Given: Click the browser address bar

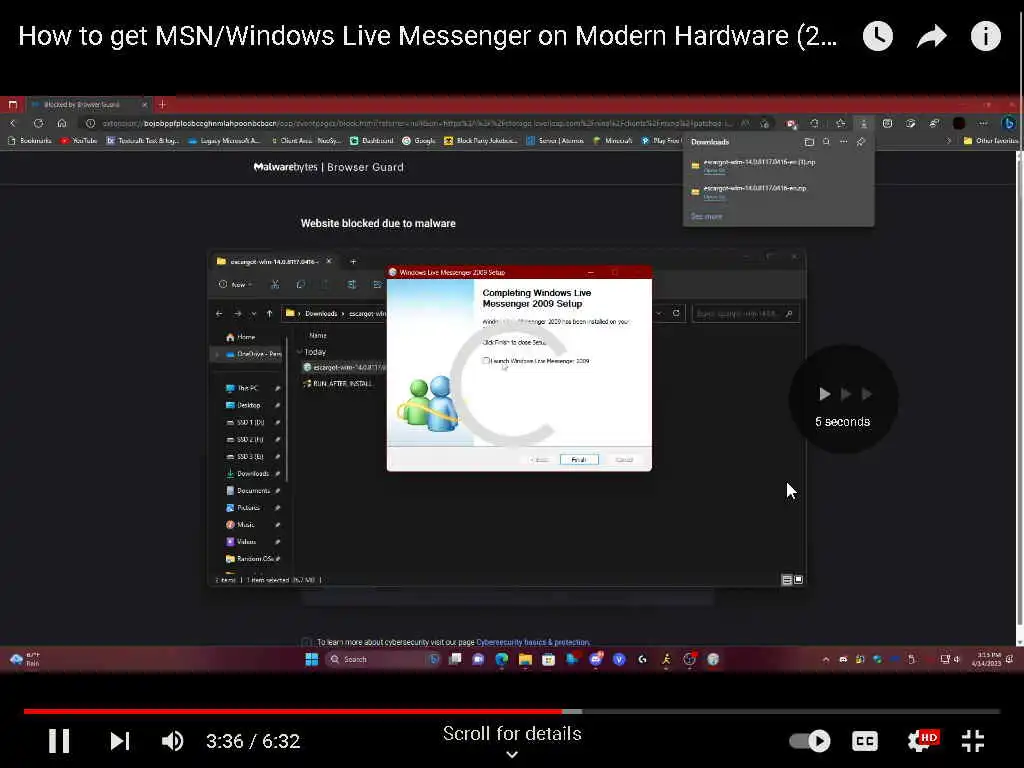Looking at the screenshot, I should click(x=418, y=123).
